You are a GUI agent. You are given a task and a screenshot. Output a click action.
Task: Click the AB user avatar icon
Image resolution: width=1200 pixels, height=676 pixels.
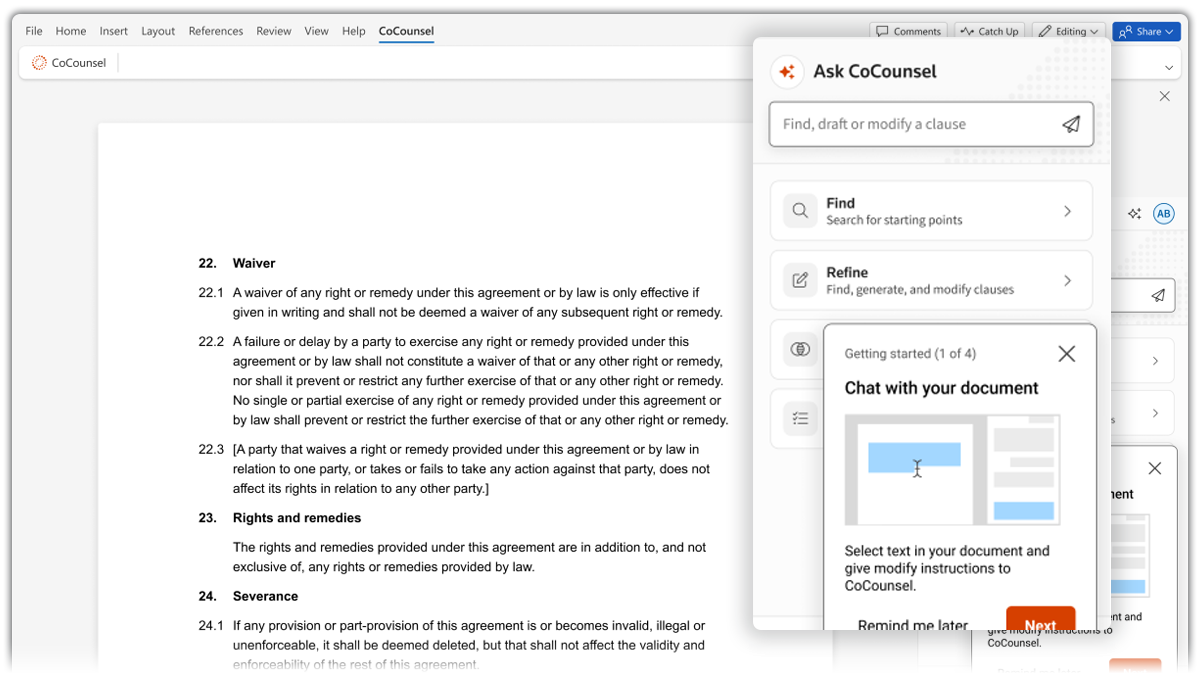(x=1163, y=213)
